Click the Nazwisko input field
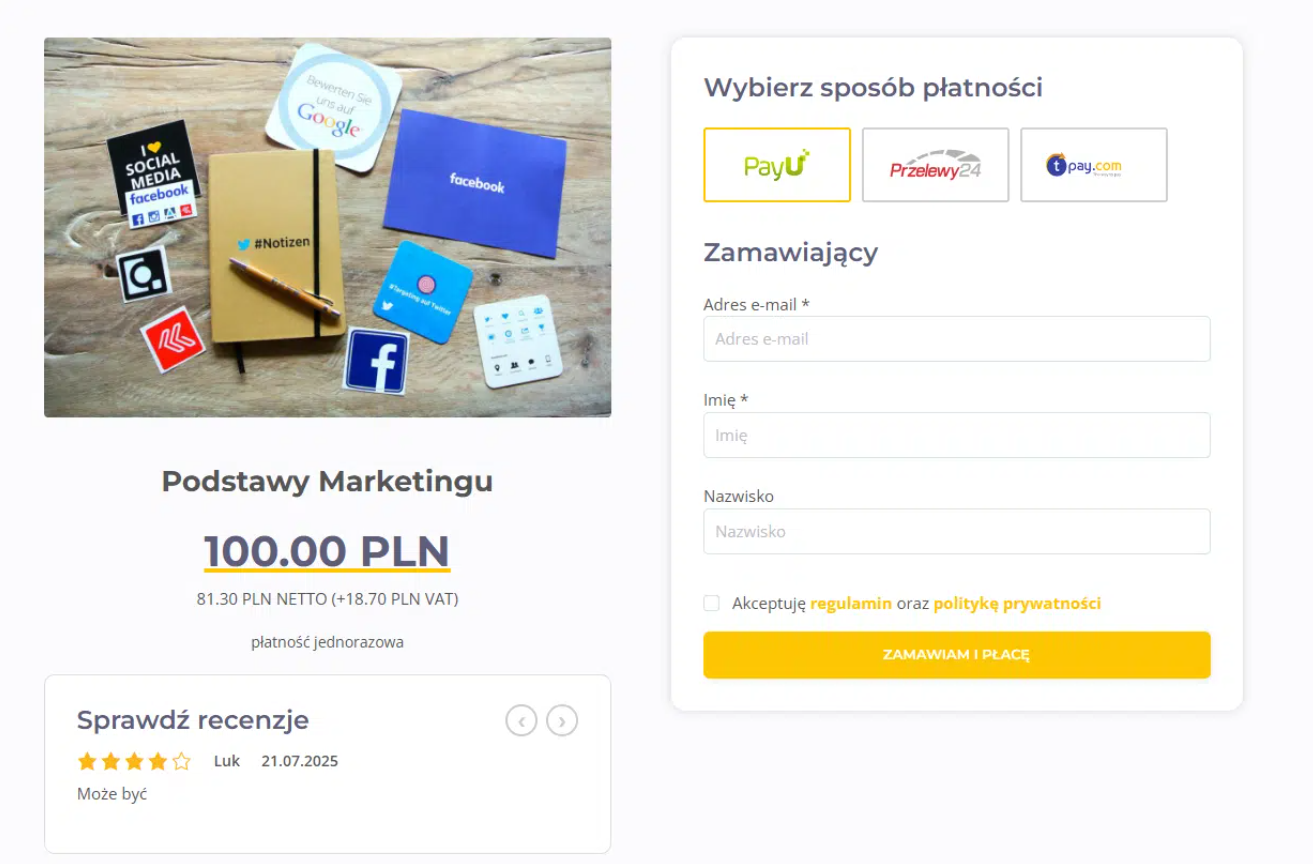The image size is (1313, 864). pyautogui.click(x=957, y=532)
